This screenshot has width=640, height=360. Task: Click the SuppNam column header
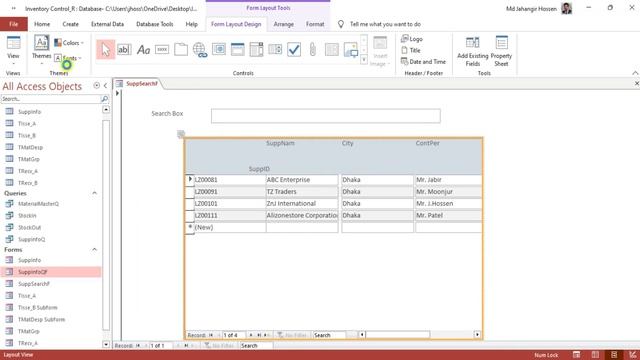pyautogui.click(x=280, y=143)
